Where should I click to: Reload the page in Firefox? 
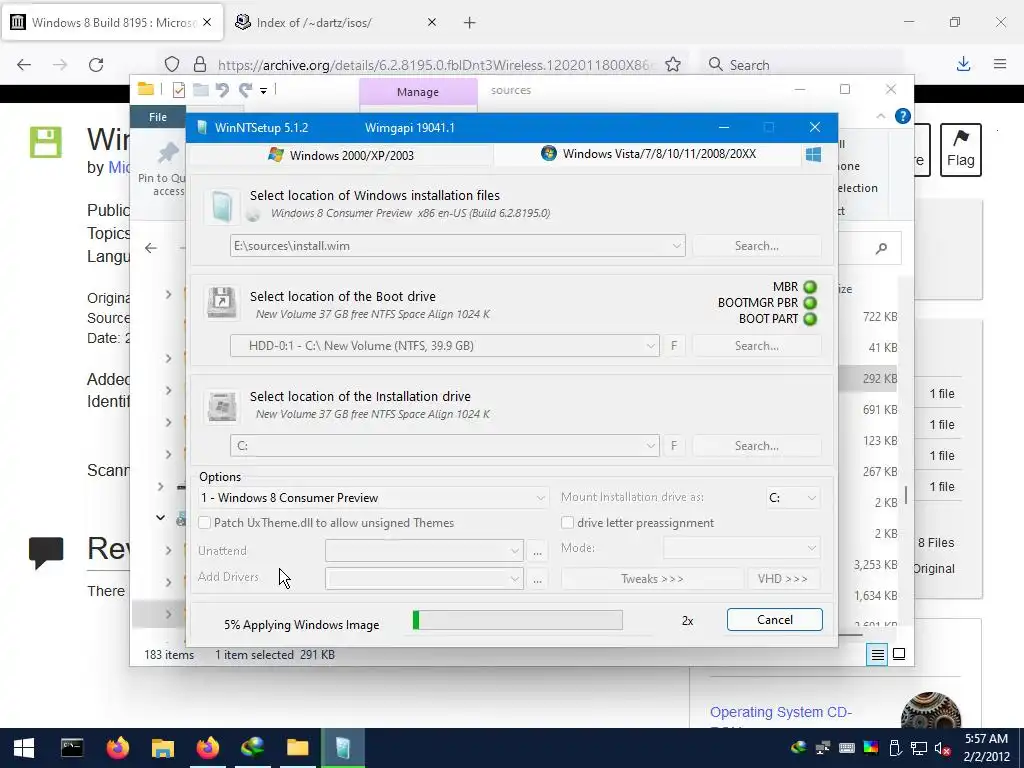[x=96, y=65]
